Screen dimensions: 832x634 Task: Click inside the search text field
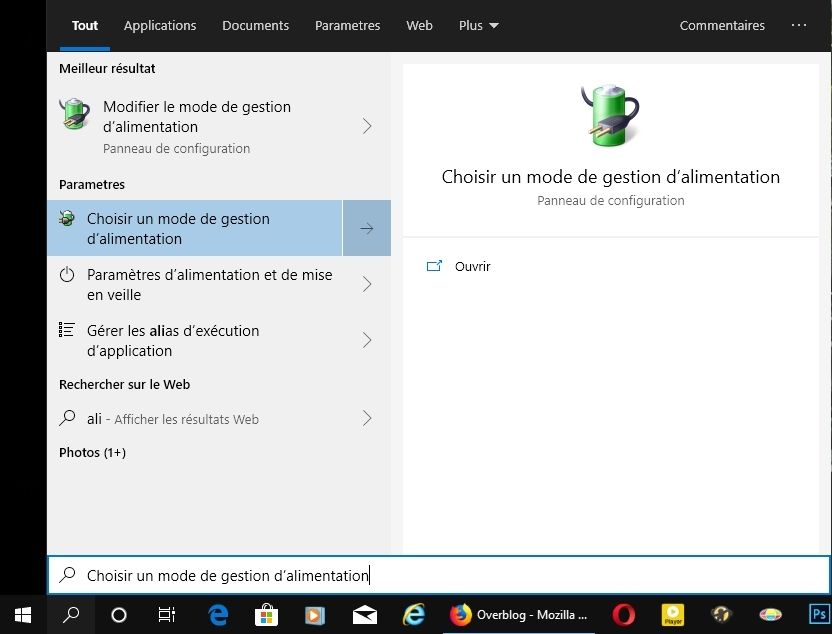[439, 575]
